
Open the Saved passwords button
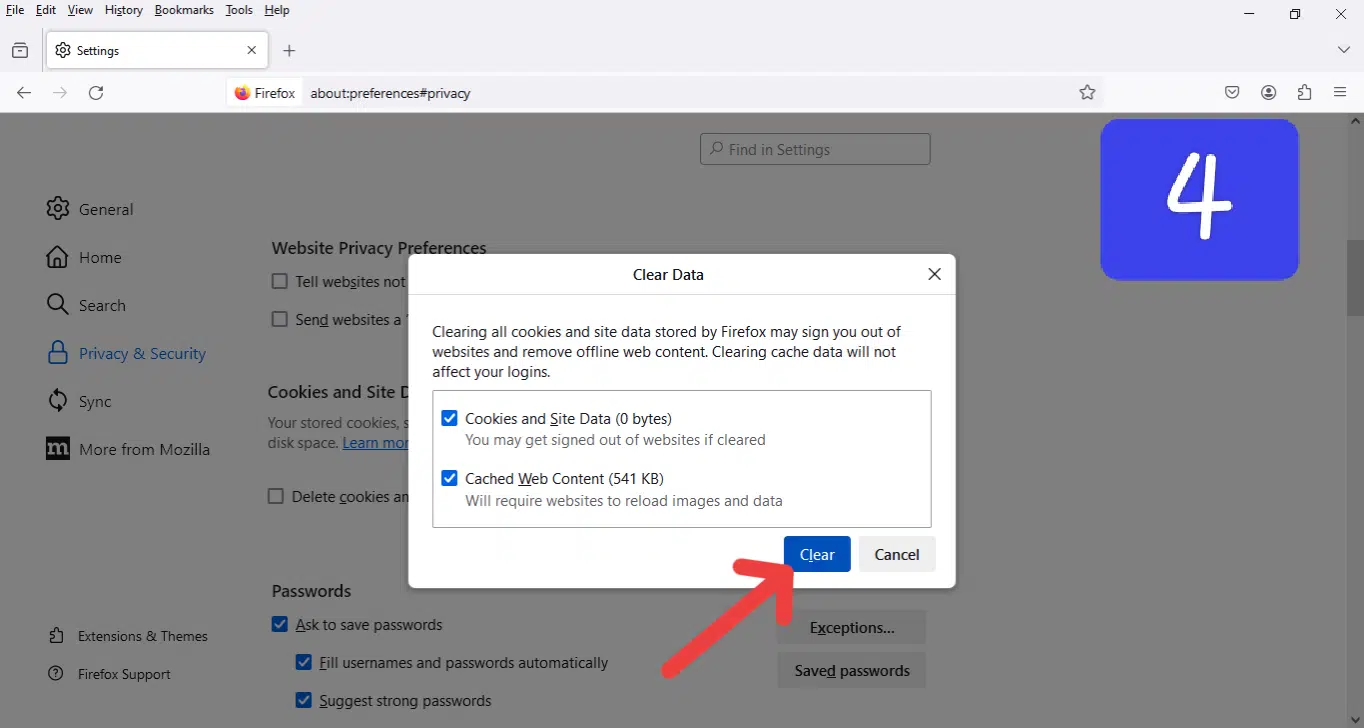click(x=851, y=671)
